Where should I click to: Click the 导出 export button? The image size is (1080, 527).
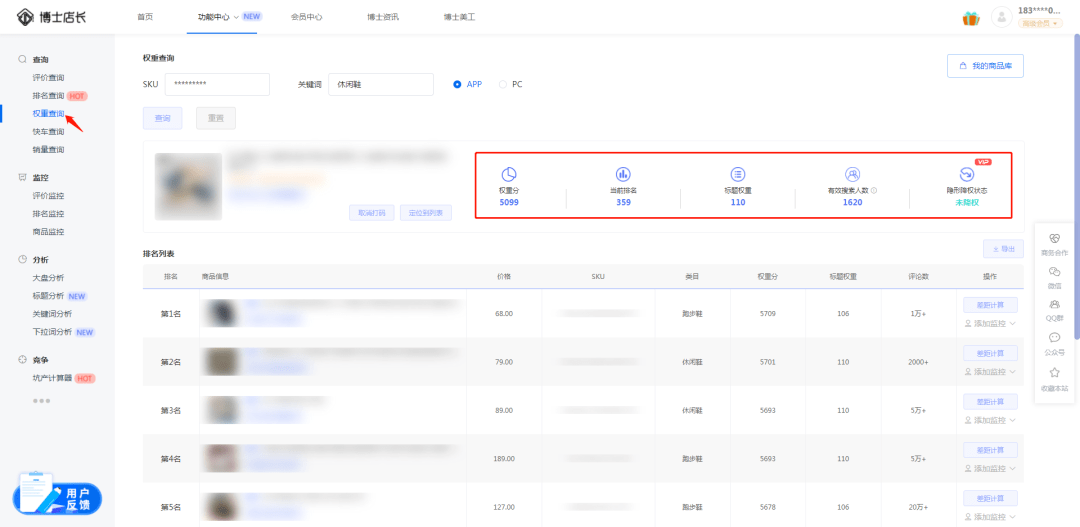click(x=1004, y=249)
